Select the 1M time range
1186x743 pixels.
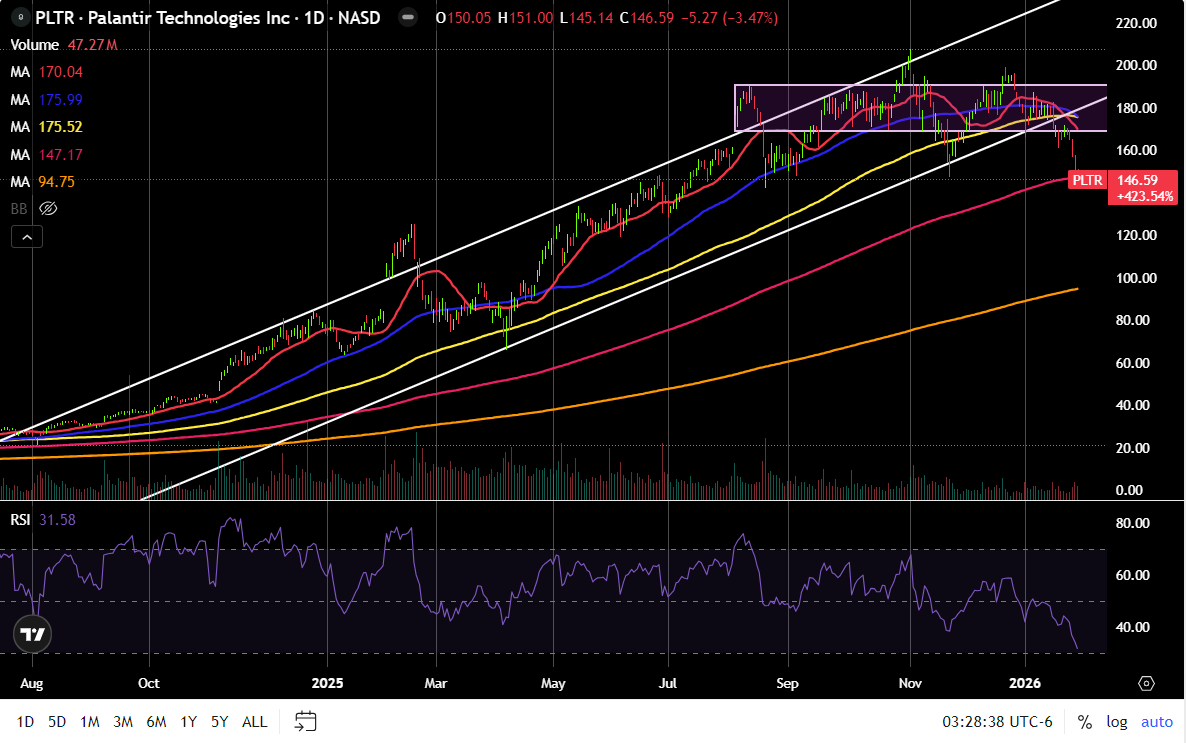tap(89, 722)
